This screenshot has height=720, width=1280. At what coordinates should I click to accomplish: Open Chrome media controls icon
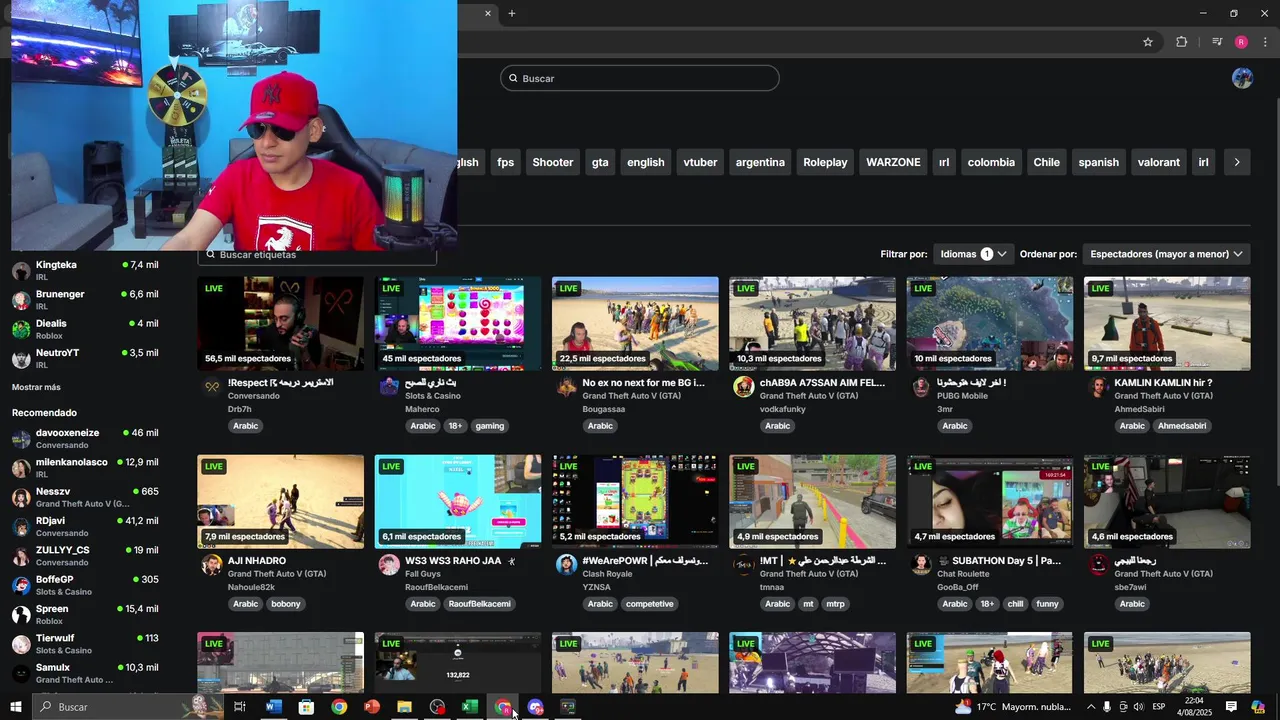point(1217,42)
